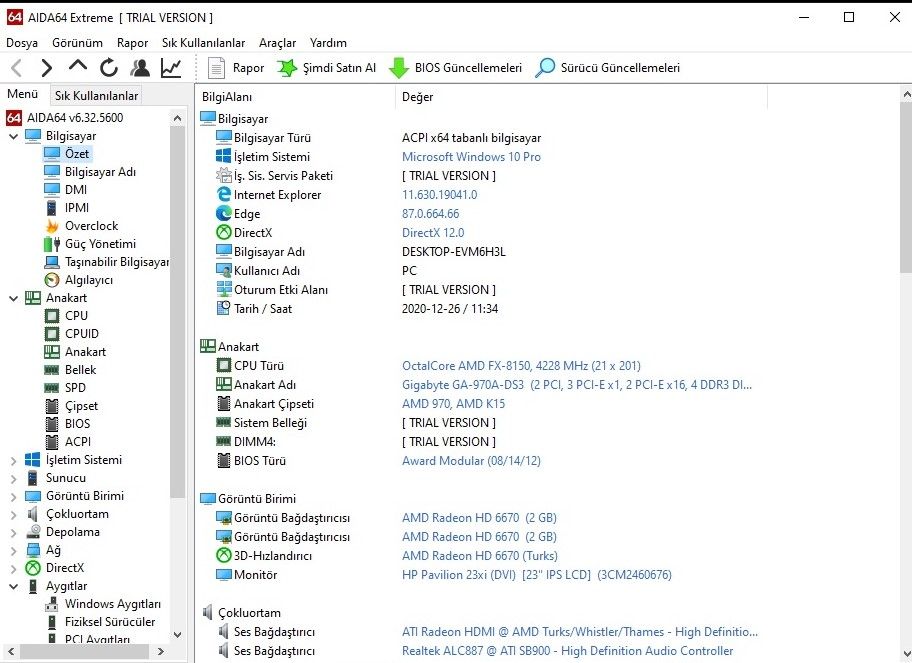The width and height of the screenshot is (912, 663).
Task: Expand the Görüntü Birimi tree node
Action: [x=14, y=497]
